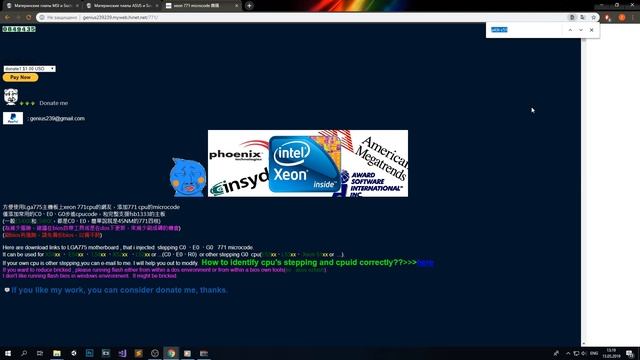This screenshot has height=360, width=640.
Task: Reload the page with the refresh icon
Action: coord(29,18)
